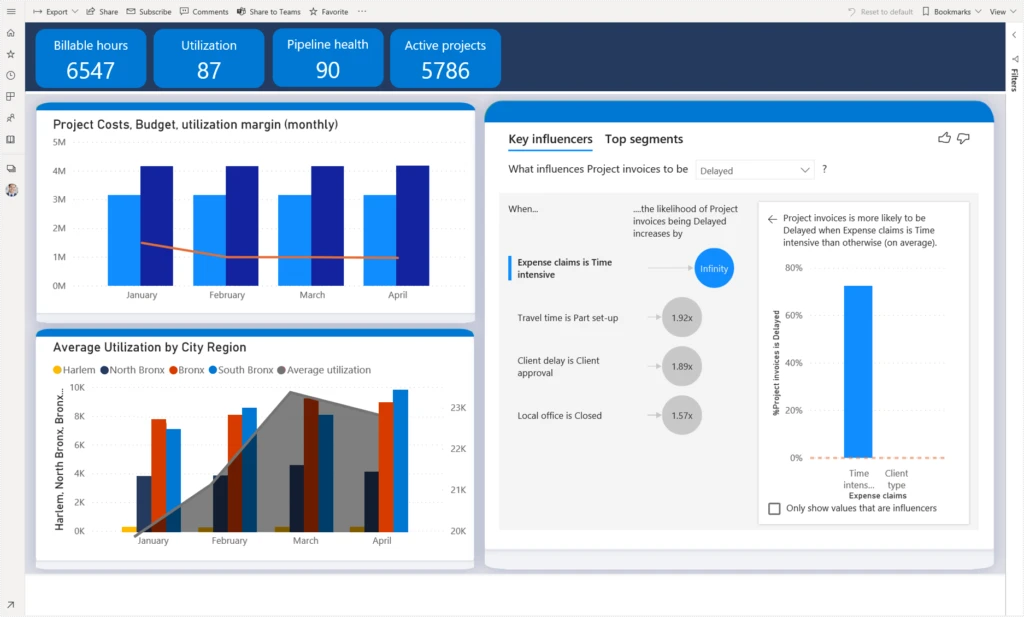
Task: Select the Home icon in the sidebar
Action: [x=12, y=32]
